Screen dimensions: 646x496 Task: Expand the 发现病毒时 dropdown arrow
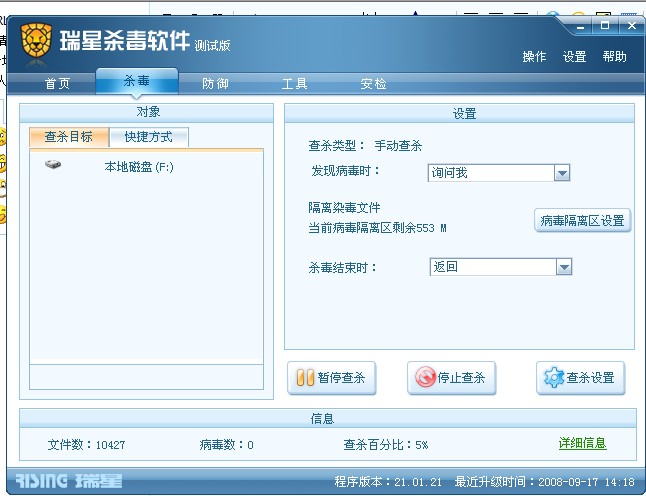tap(562, 173)
